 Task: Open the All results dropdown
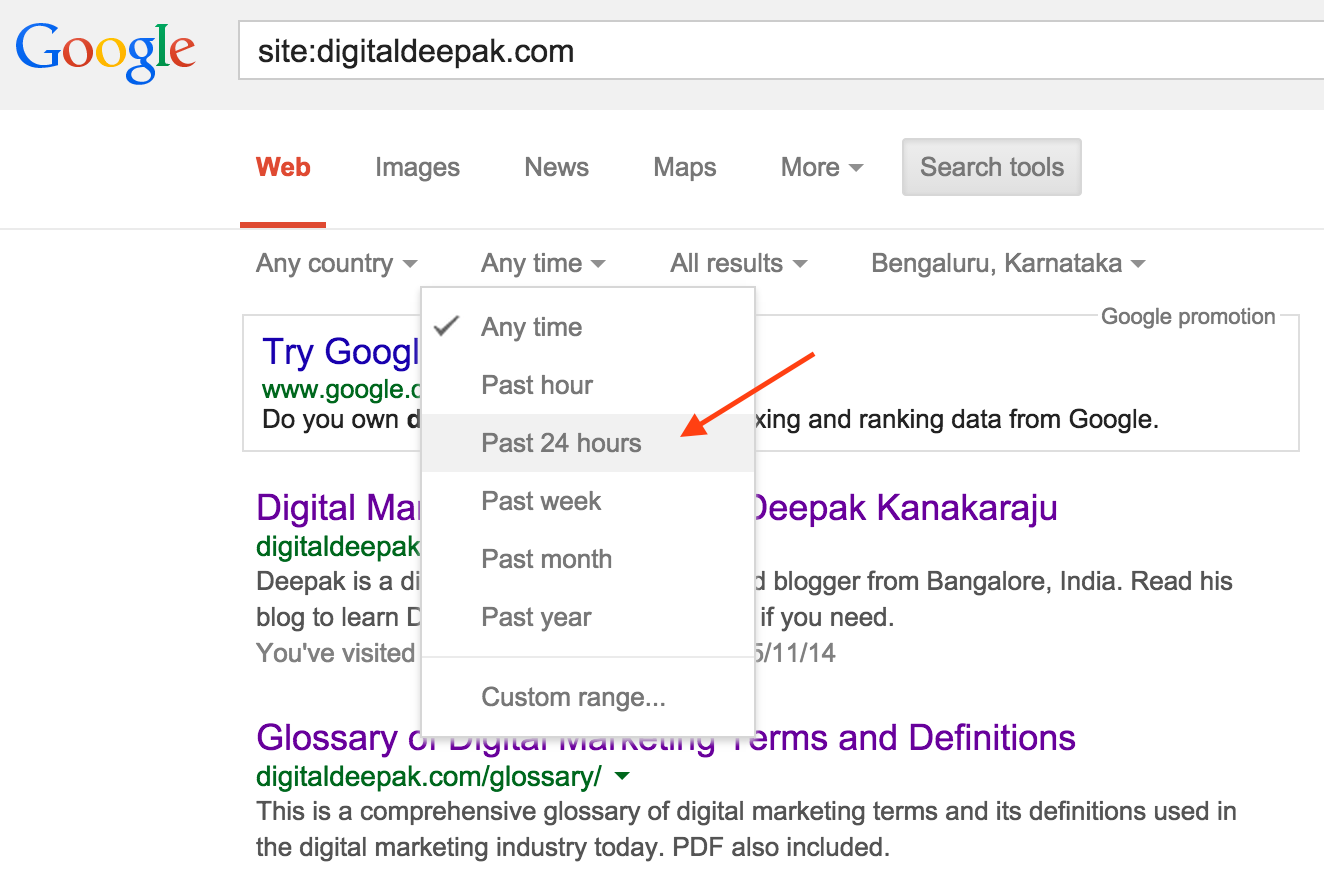[738, 263]
